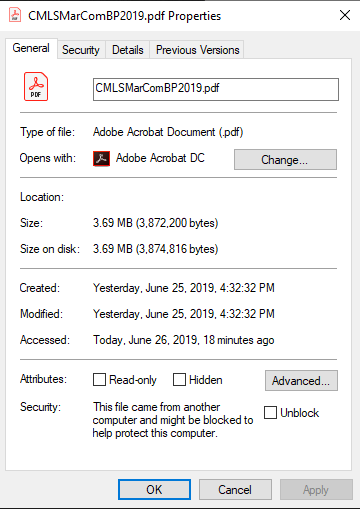Open the Details tab

(128, 50)
